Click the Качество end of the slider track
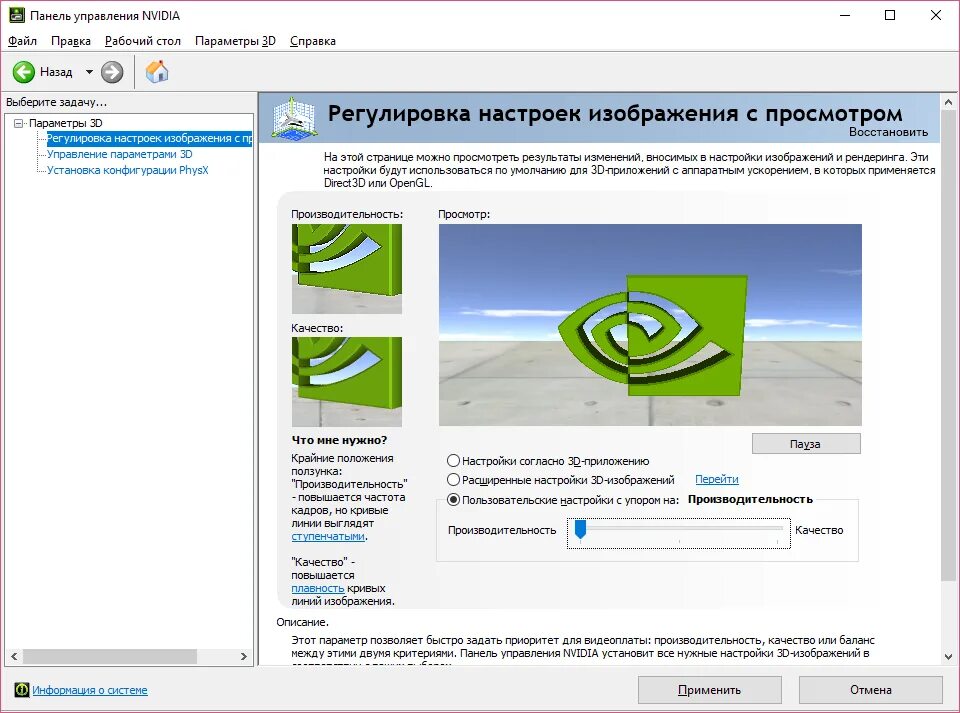 [x=778, y=529]
